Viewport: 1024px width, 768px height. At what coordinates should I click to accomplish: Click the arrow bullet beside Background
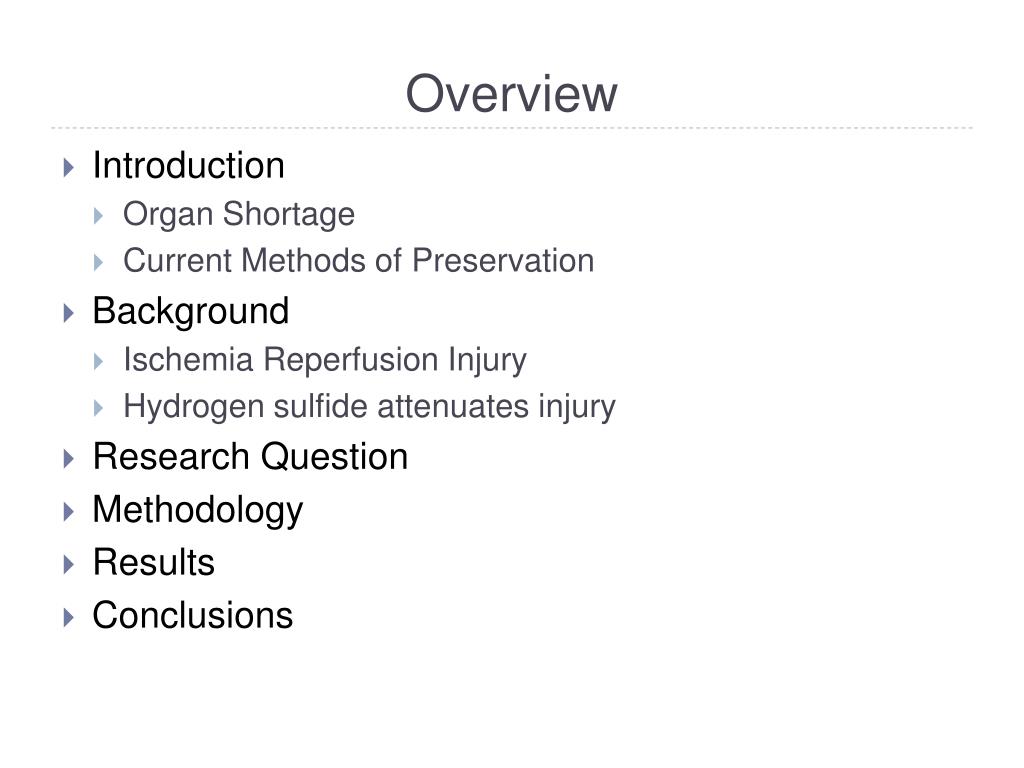click(69, 313)
